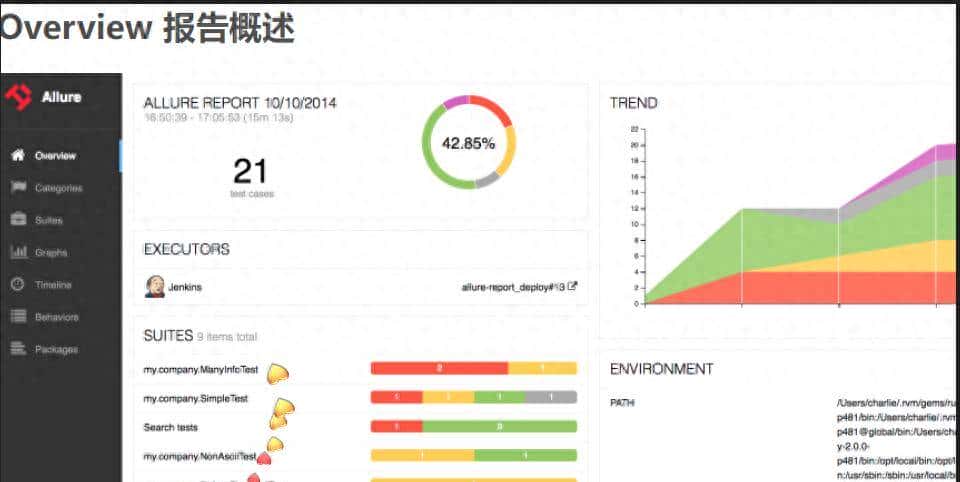Open allure-report_deploy#13 build link
The width and height of the screenshot is (960, 482).
[x=513, y=286]
